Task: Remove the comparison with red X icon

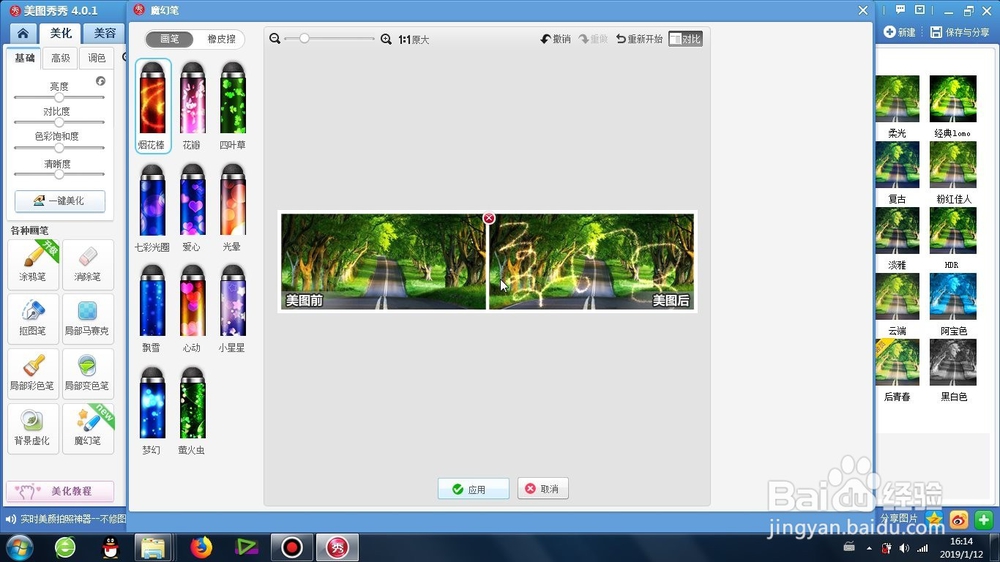Action: 489,218
